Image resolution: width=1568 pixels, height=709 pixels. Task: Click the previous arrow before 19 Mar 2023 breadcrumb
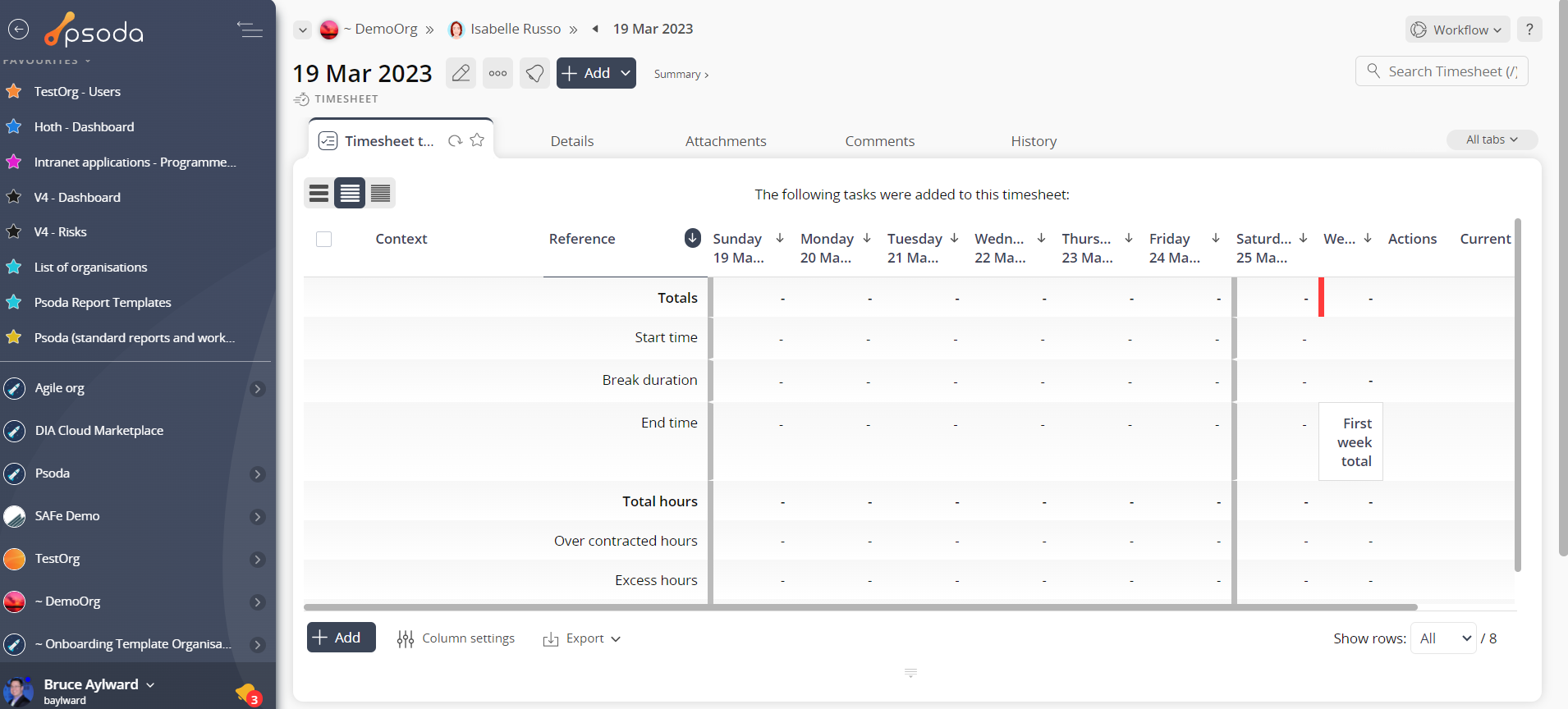(x=595, y=29)
